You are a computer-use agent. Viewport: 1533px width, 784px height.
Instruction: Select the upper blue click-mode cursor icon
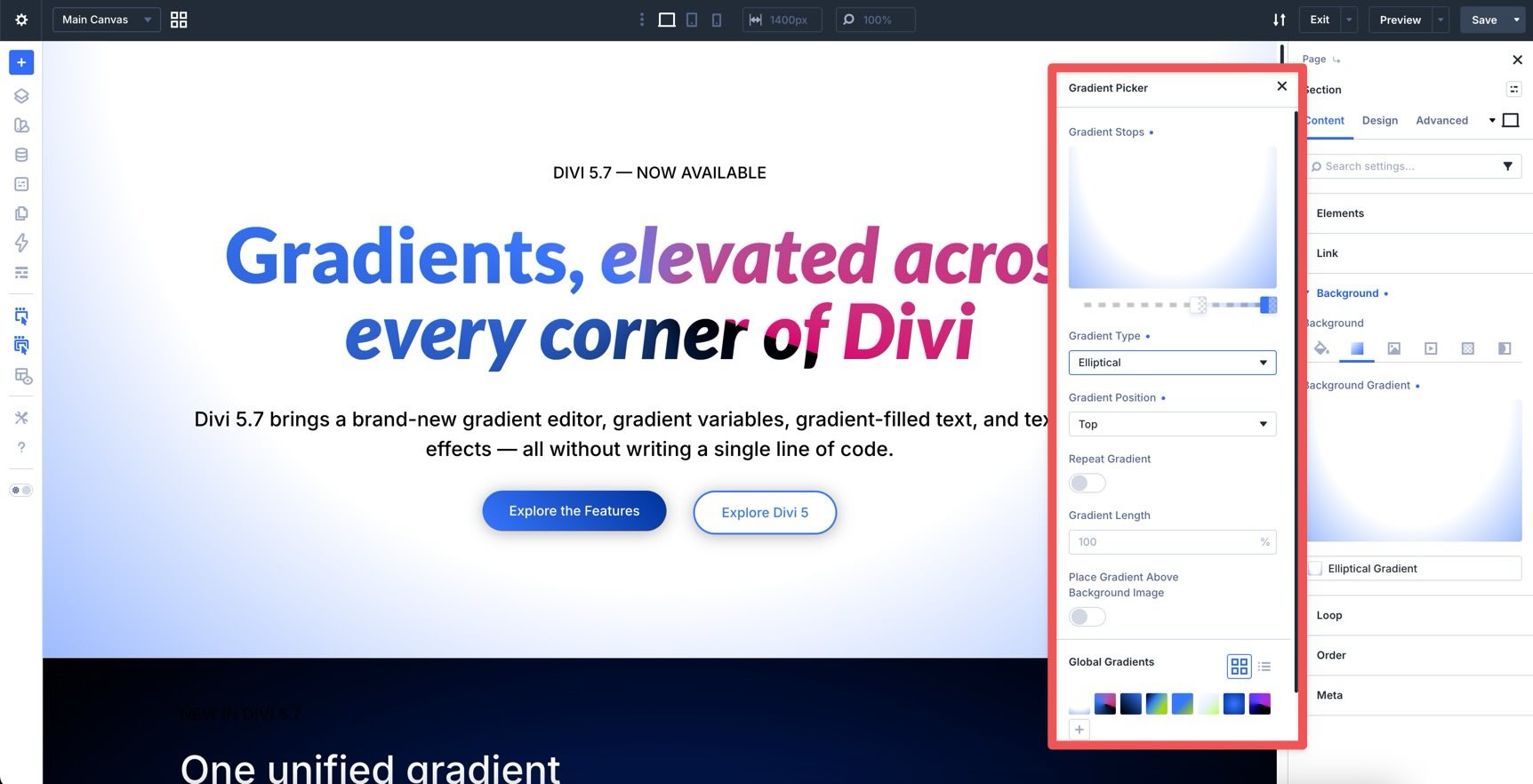tap(21, 316)
